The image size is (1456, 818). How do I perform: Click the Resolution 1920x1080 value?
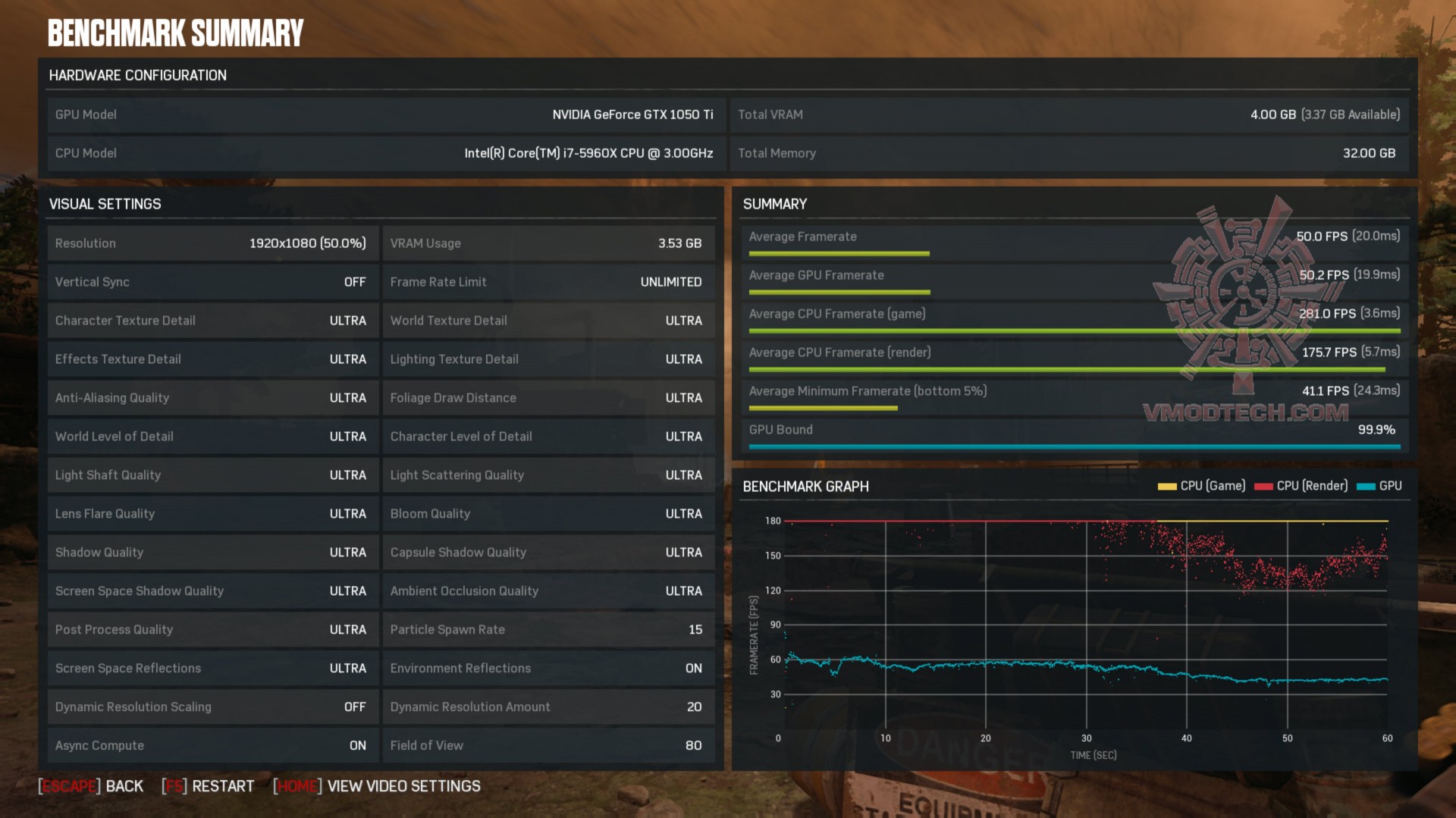(308, 243)
